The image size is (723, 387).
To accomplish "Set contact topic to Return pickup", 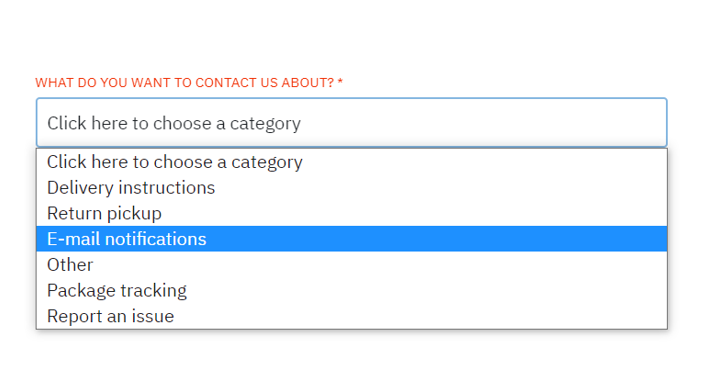I will [x=352, y=214].
